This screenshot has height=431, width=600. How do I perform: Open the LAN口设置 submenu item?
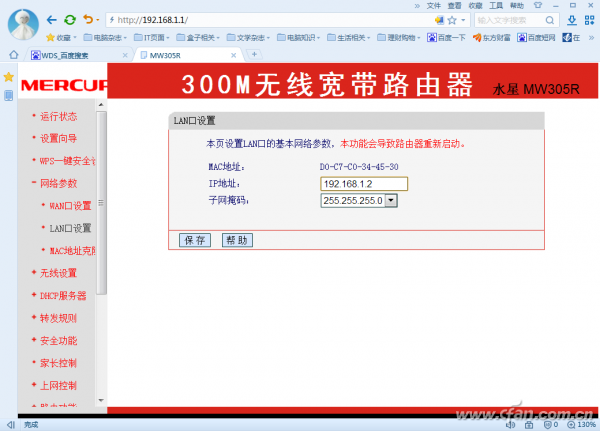click(70, 229)
